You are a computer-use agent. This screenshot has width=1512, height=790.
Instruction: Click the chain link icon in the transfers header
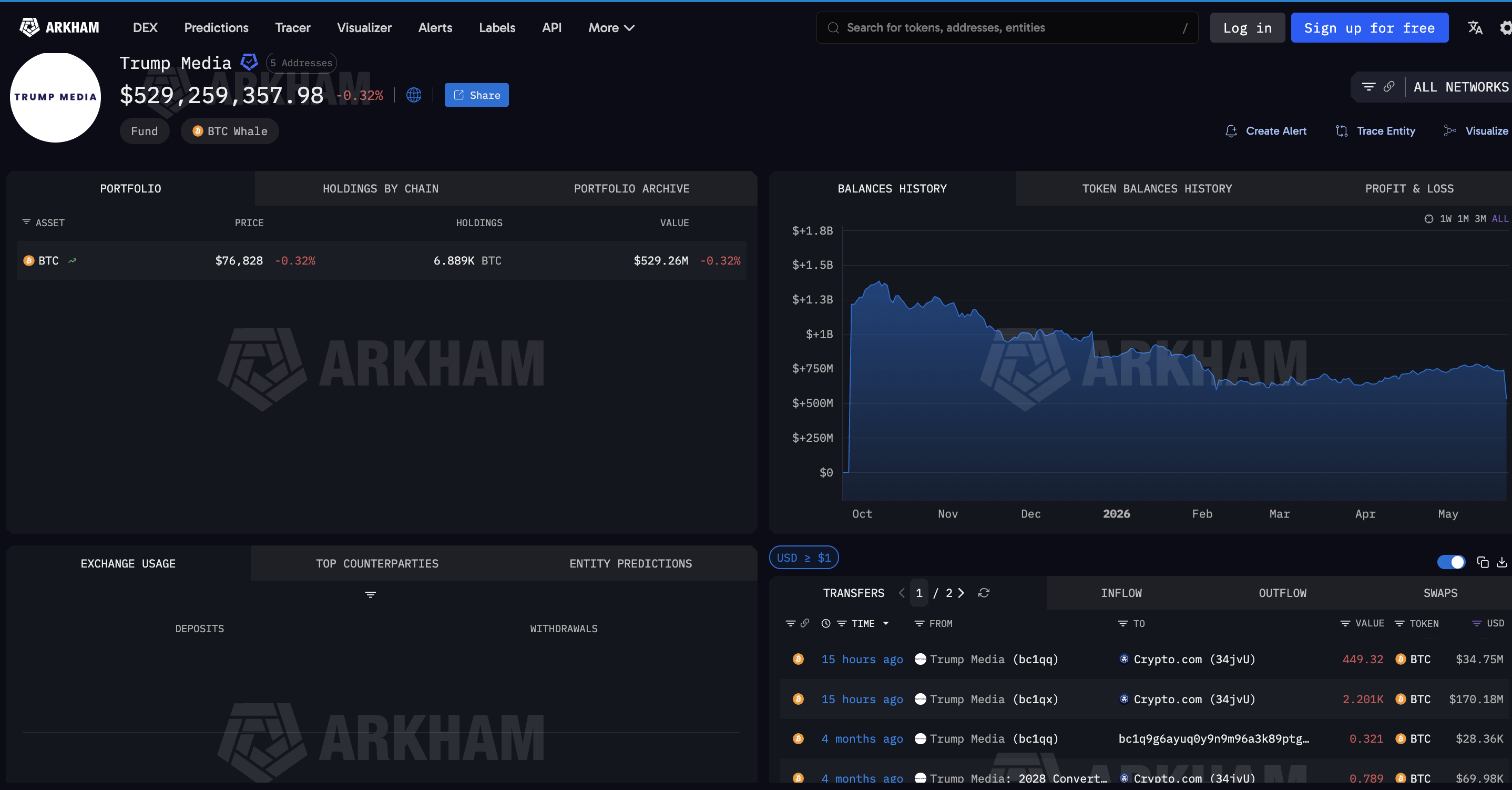tap(805, 623)
